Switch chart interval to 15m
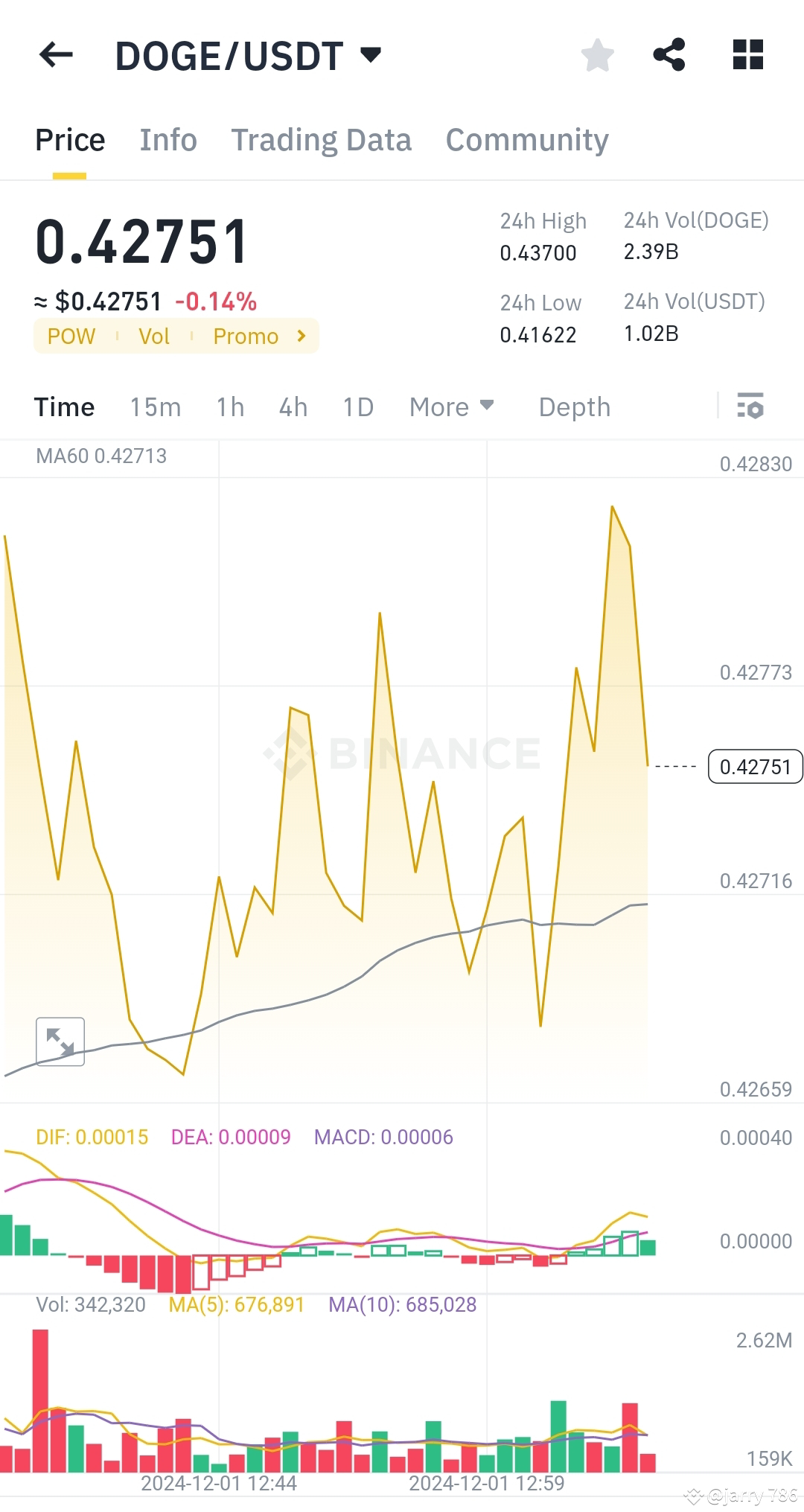The height and width of the screenshot is (1512, 804). 155,407
